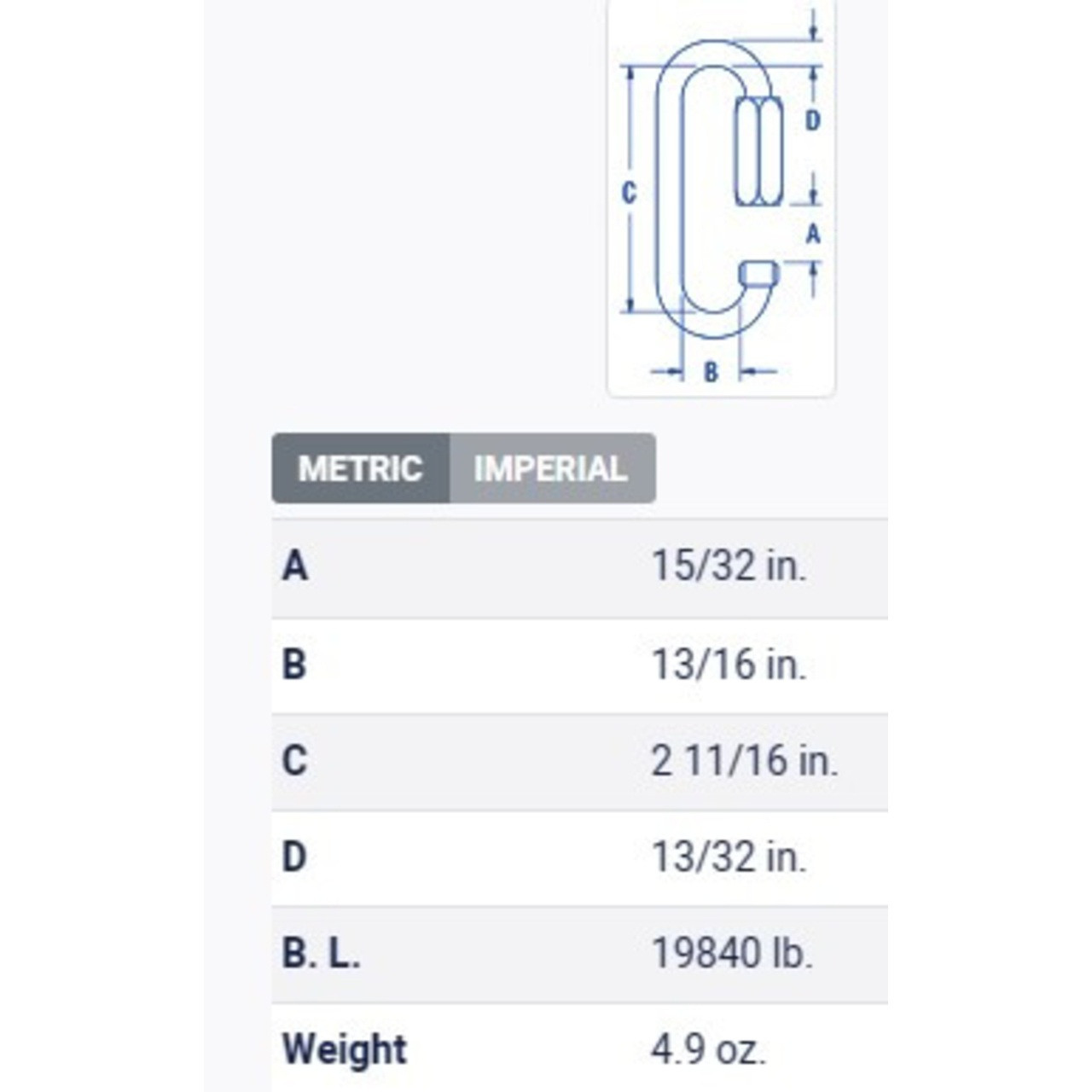
Task: Switch to the METRIC units tab
Action: 361,468
